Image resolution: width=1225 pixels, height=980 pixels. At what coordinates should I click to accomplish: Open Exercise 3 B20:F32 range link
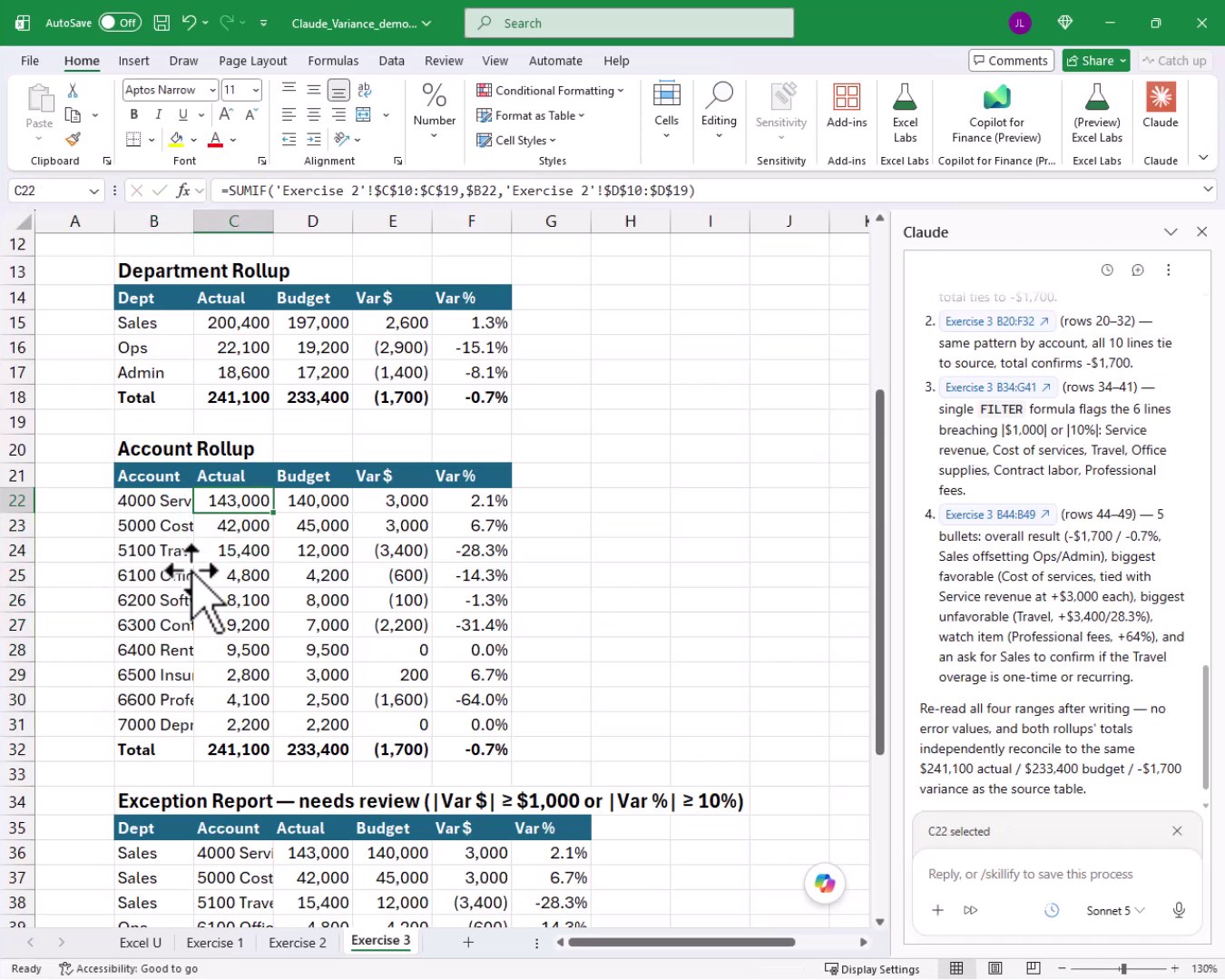tap(996, 321)
